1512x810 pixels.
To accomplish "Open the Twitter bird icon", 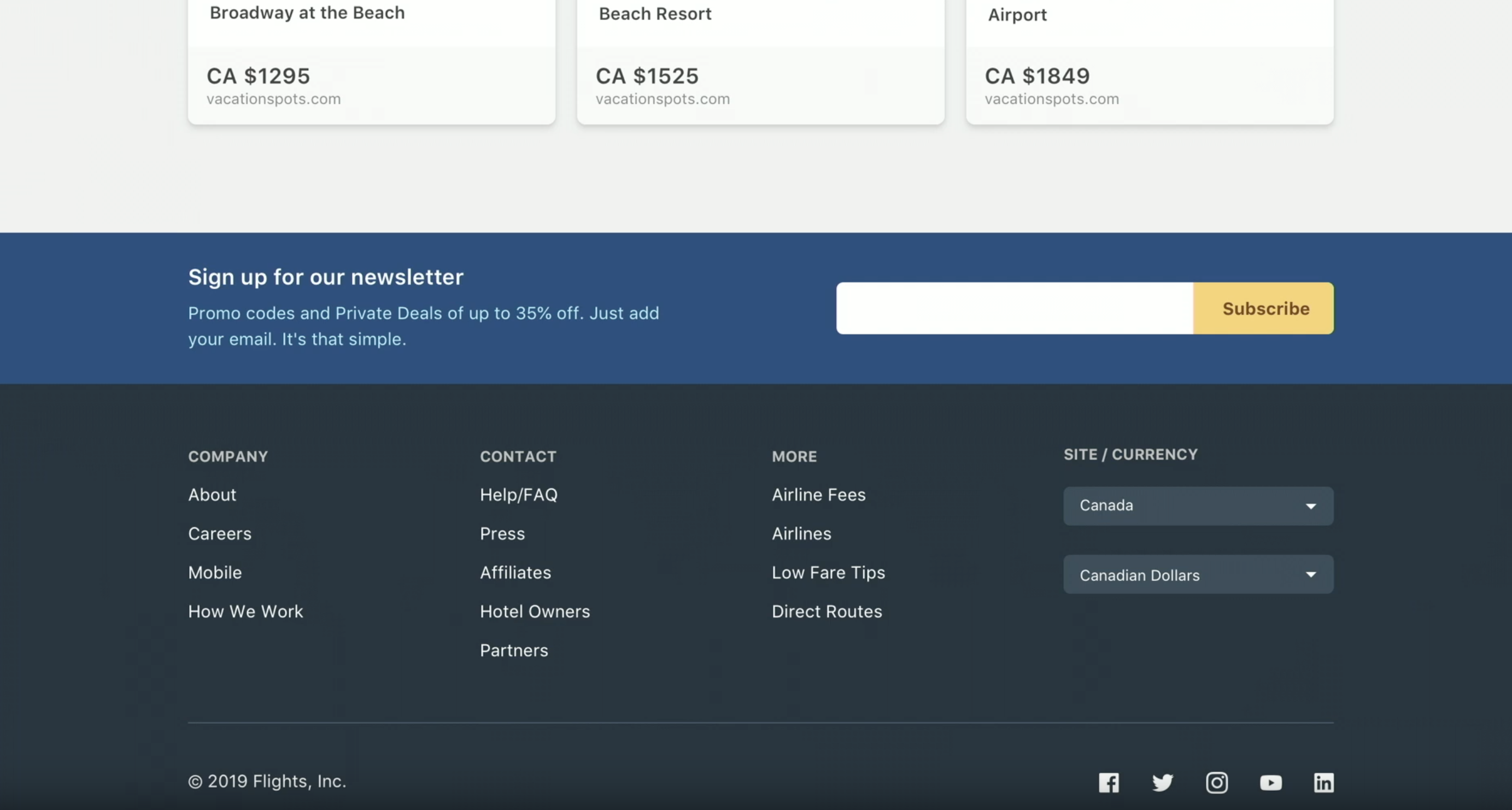I will [1162, 783].
